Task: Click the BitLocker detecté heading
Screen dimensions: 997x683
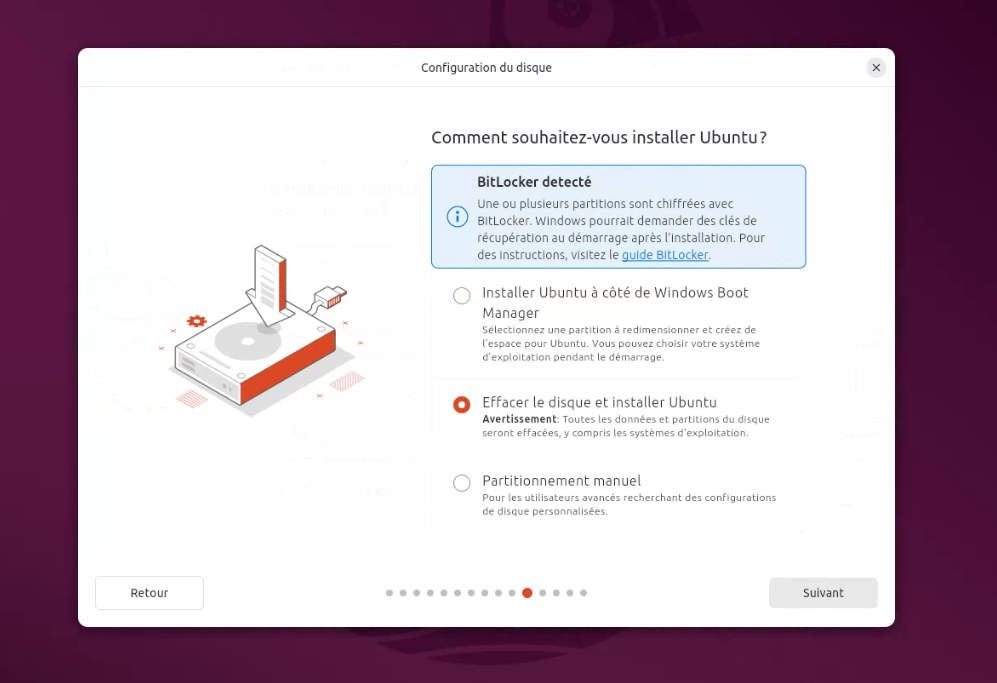Action: (x=534, y=182)
